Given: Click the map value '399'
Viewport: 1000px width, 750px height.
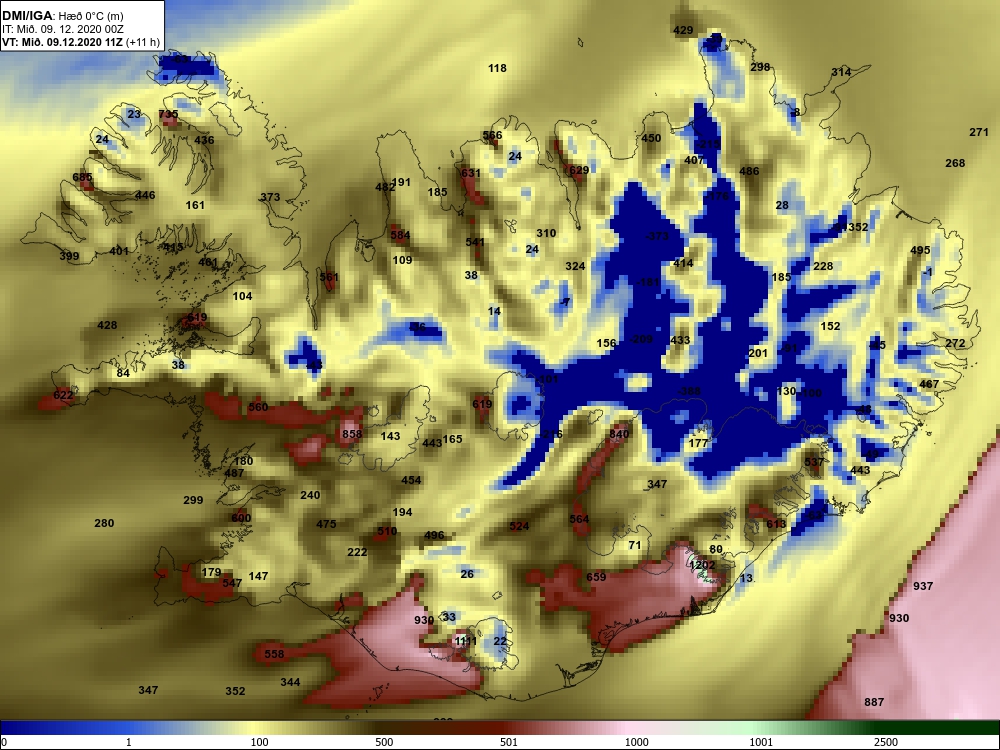Looking at the screenshot, I should [69, 256].
